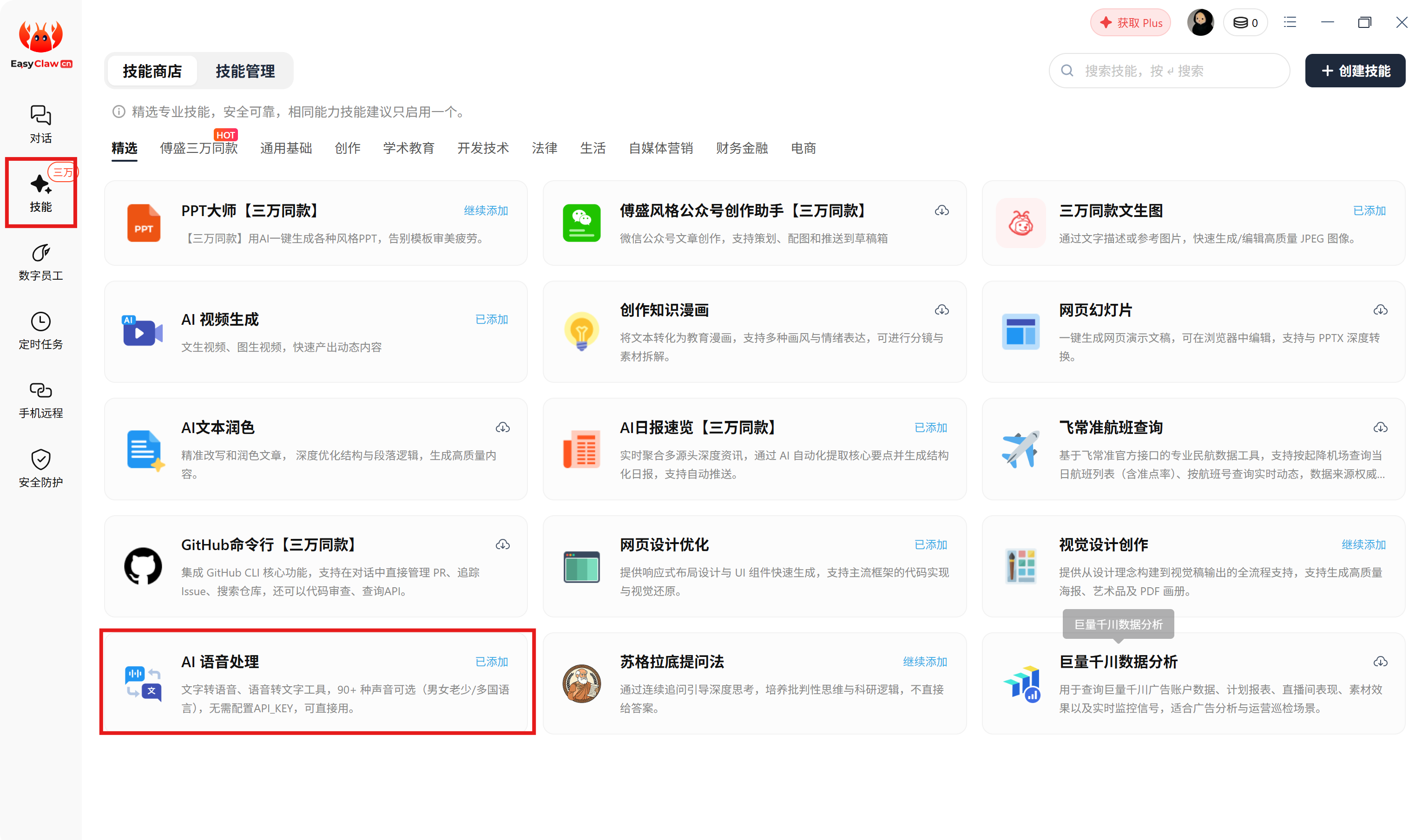Download 巨量千川数据分析 skill via cloud icon
The width and height of the screenshot is (1422, 840).
coord(1381,662)
